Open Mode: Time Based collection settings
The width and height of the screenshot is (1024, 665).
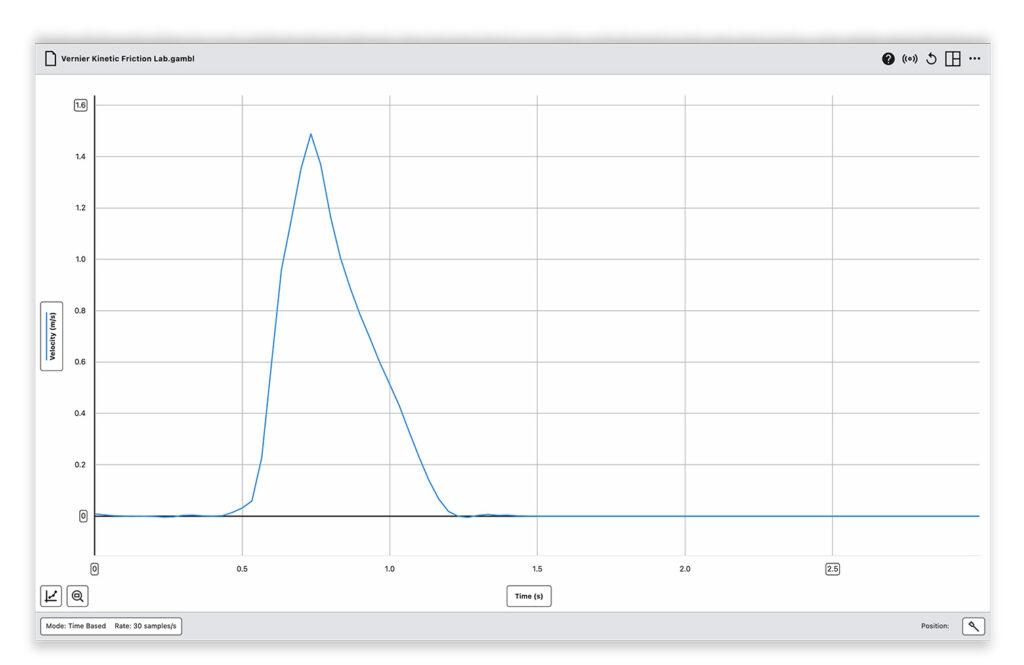point(76,626)
